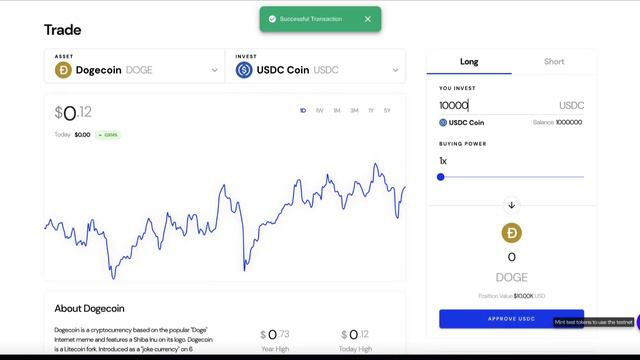Viewport: 640px width, 360px height.
Task: Expand the Invest USDC Coin dropdown chevron
Action: [x=395, y=70]
